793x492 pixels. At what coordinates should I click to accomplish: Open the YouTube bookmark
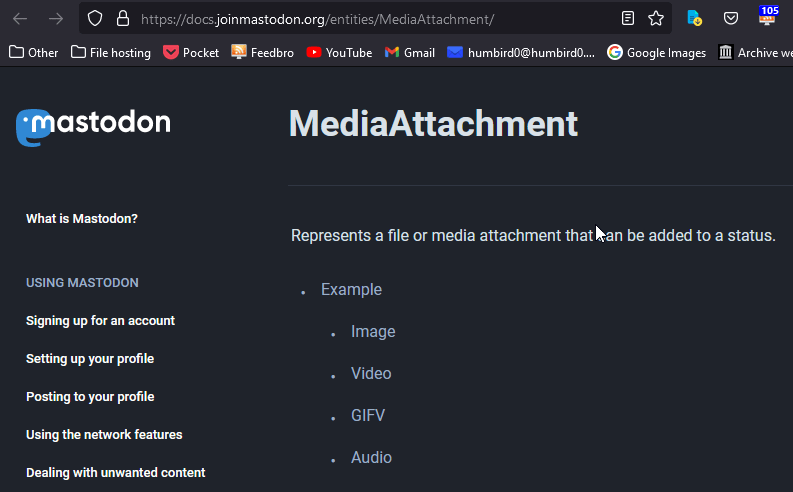(339, 52)
